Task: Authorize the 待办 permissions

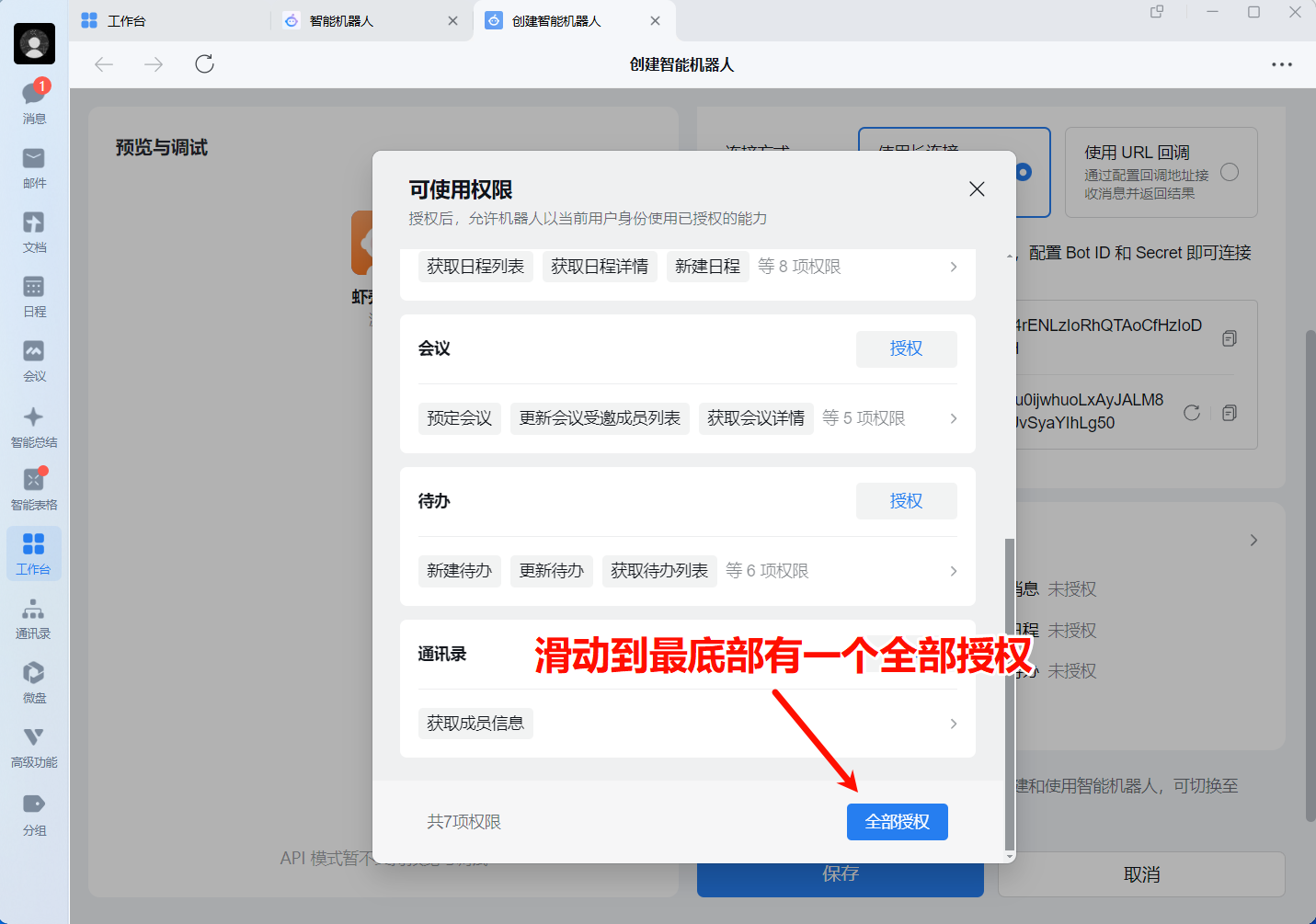Action: pyautogui.click(x=906, y=501)
